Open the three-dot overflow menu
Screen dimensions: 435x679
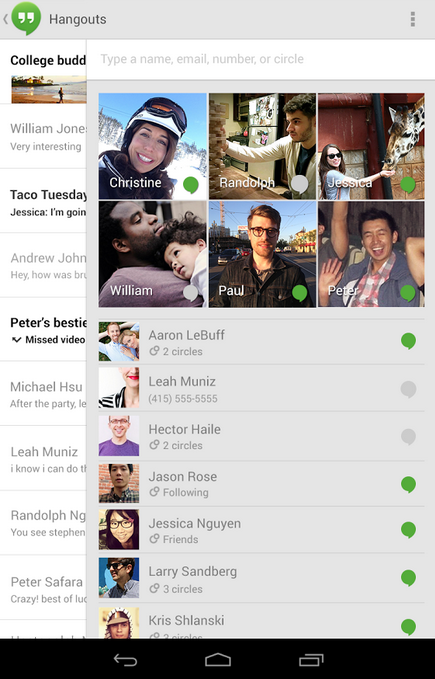click(412, 19)
